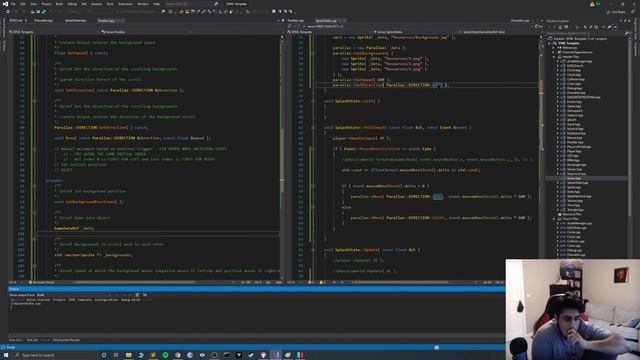Image resolution: width=640 pixels, height=360 pixels.
Task: Select the Resource Files folder
Action: click(x=571, y=214)
